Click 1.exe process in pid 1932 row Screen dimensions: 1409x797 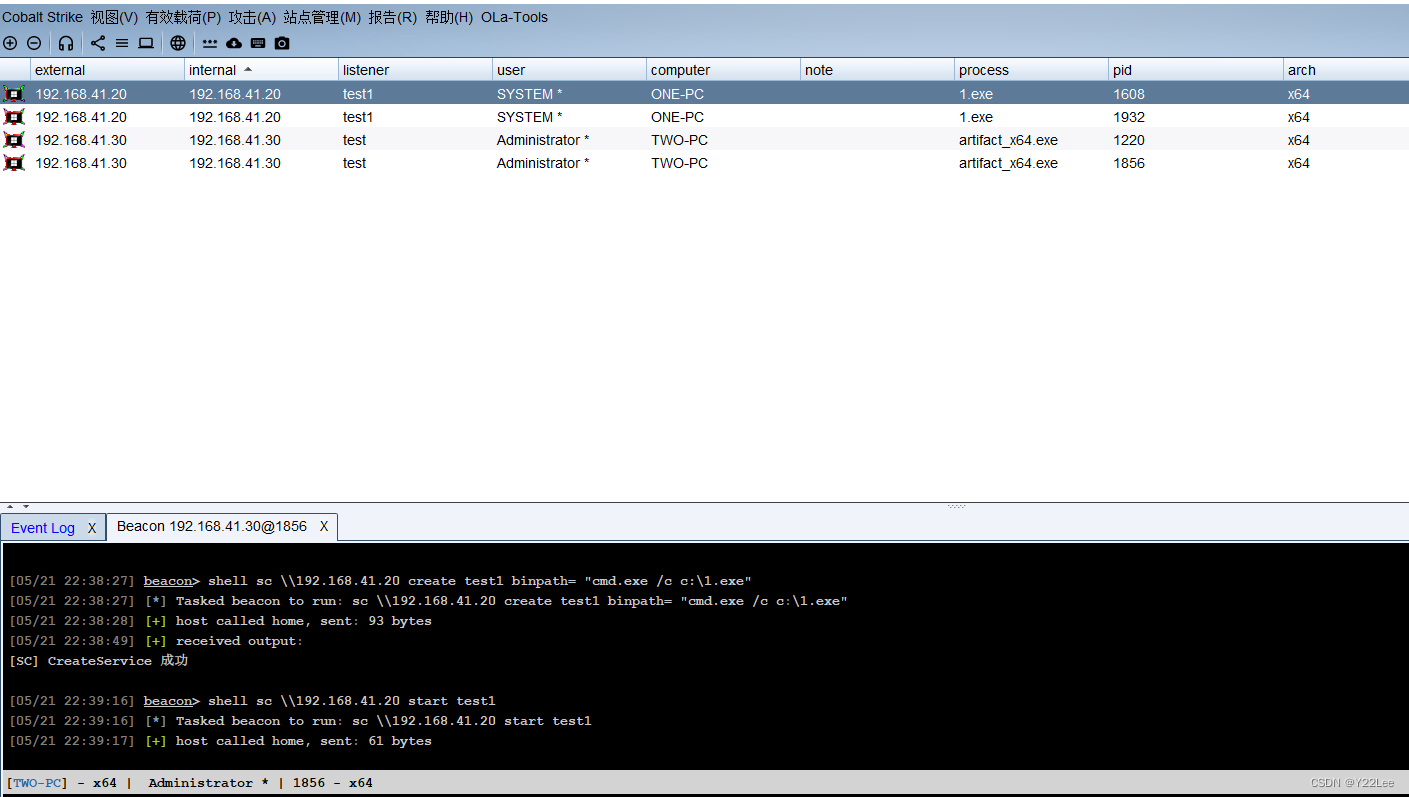pyautogui.click(x=976, y=117)
